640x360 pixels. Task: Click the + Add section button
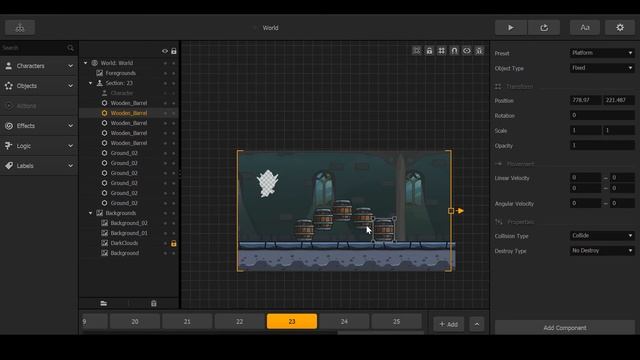[x=449, y=324]
